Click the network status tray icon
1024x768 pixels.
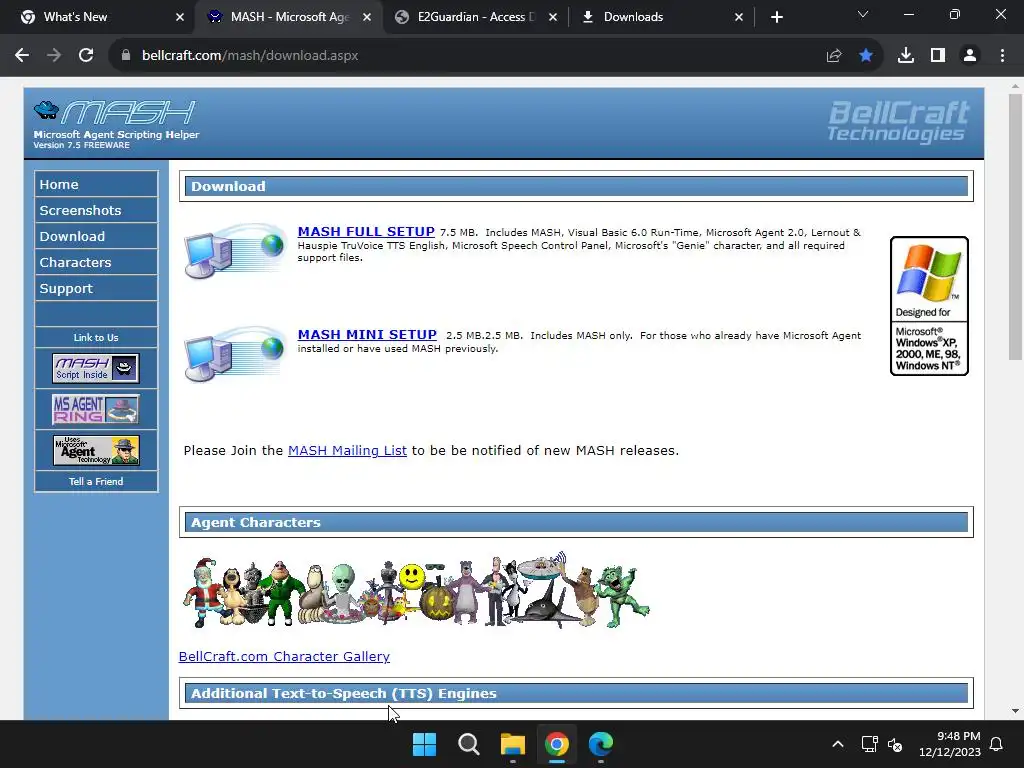click(x=869, y=744)
